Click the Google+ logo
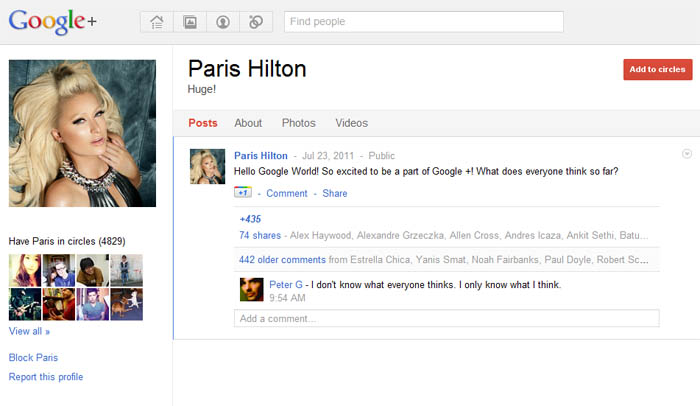The height and width of the screenshot is (406, 700). [x=53, y=21]
